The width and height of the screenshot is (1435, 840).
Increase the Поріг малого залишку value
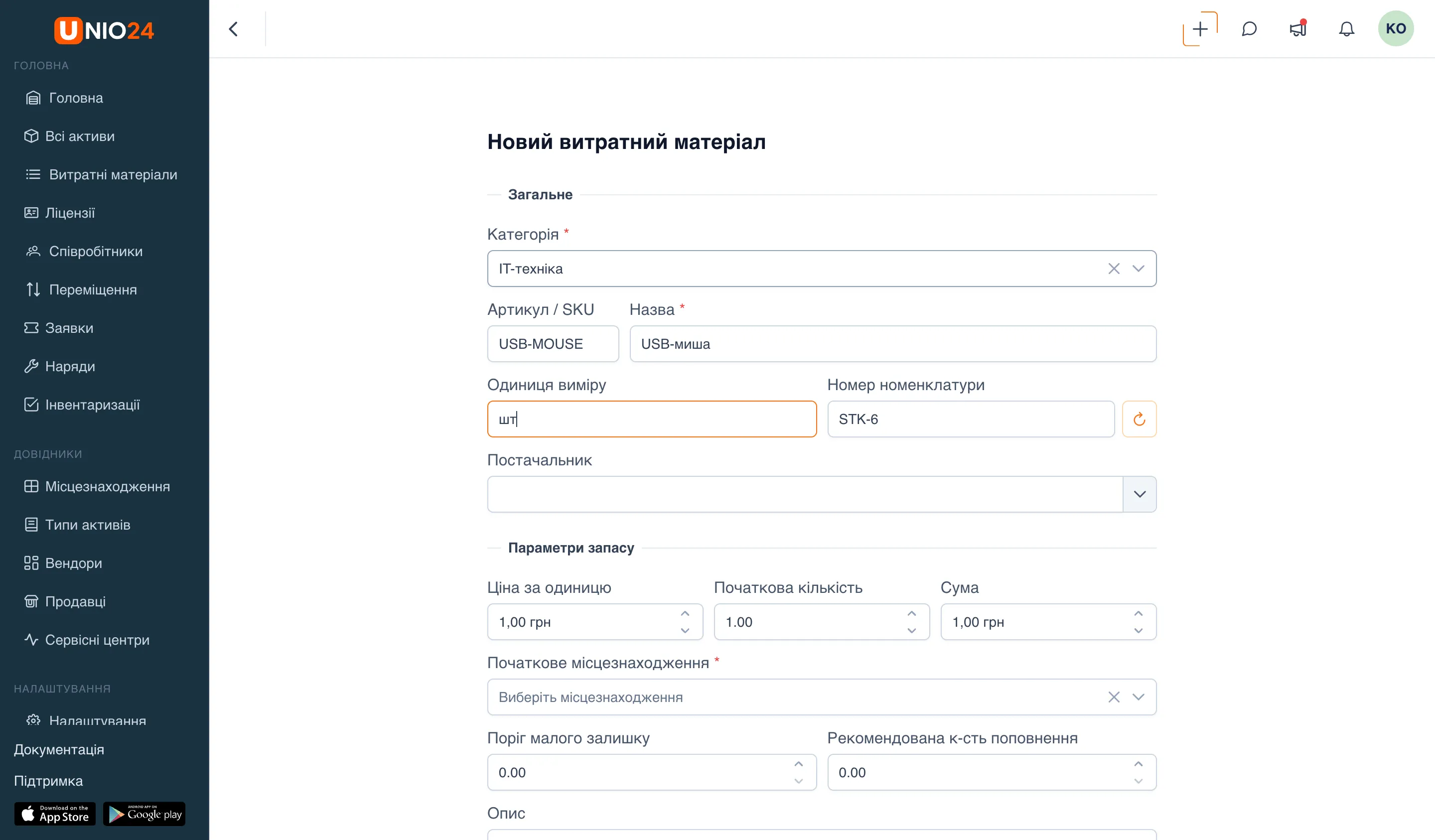point(798,764)
